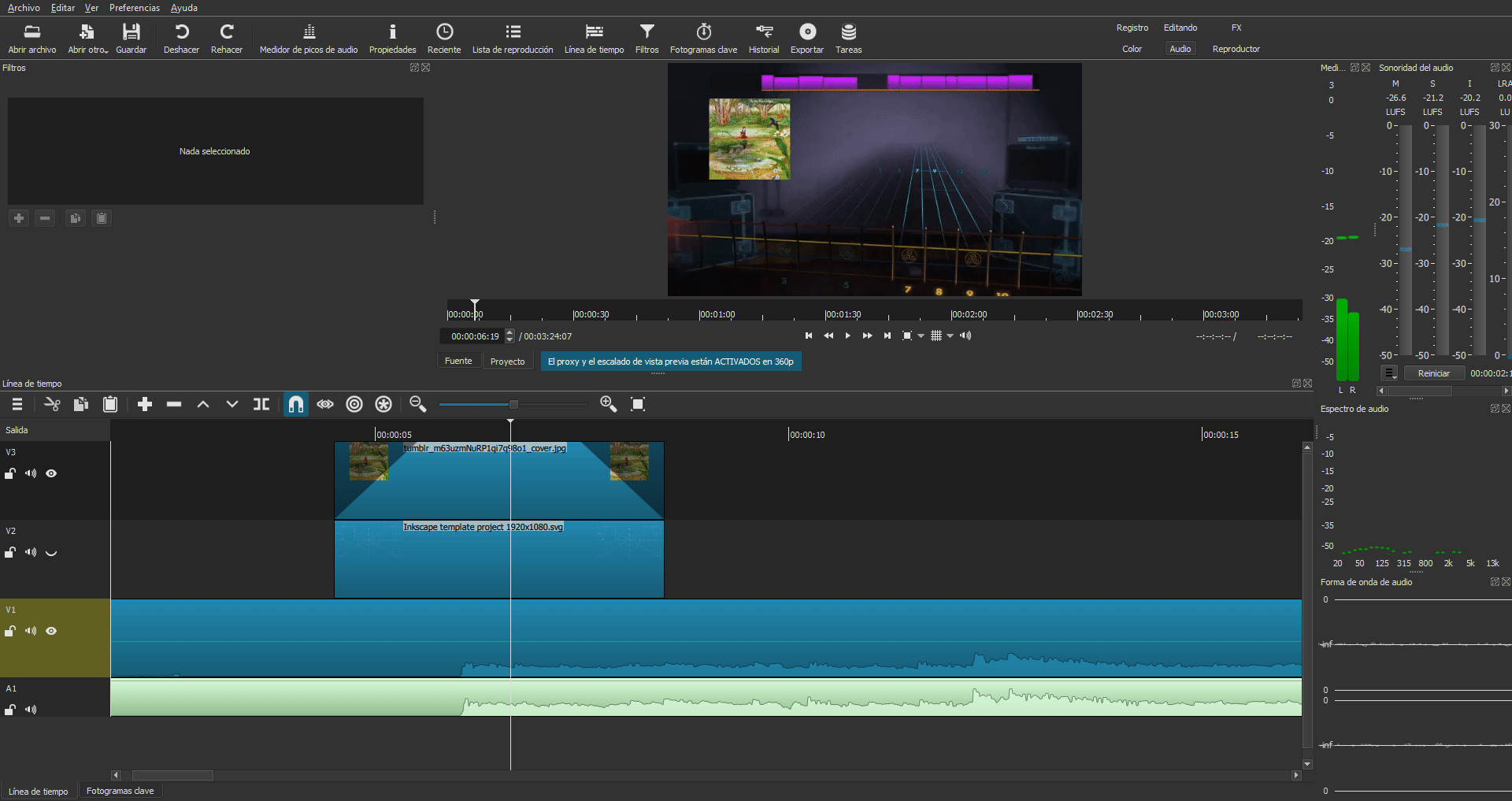This screenshot has width=1512, height=801.
Task: Play the video in the player
Action: (847, 336)
